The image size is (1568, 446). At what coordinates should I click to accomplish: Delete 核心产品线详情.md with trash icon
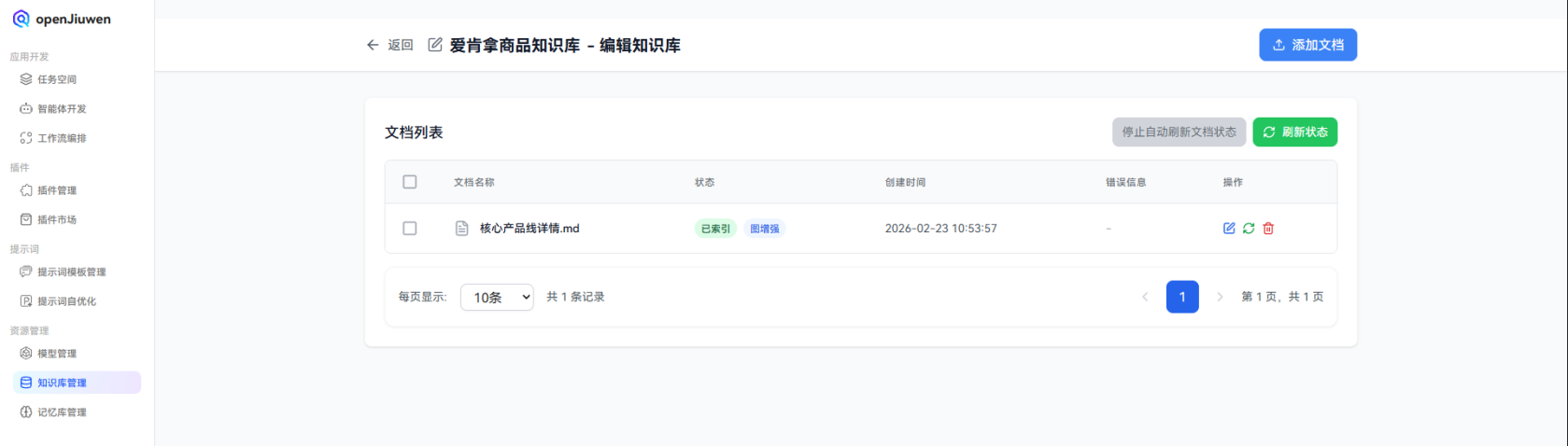click(1268, 228)
